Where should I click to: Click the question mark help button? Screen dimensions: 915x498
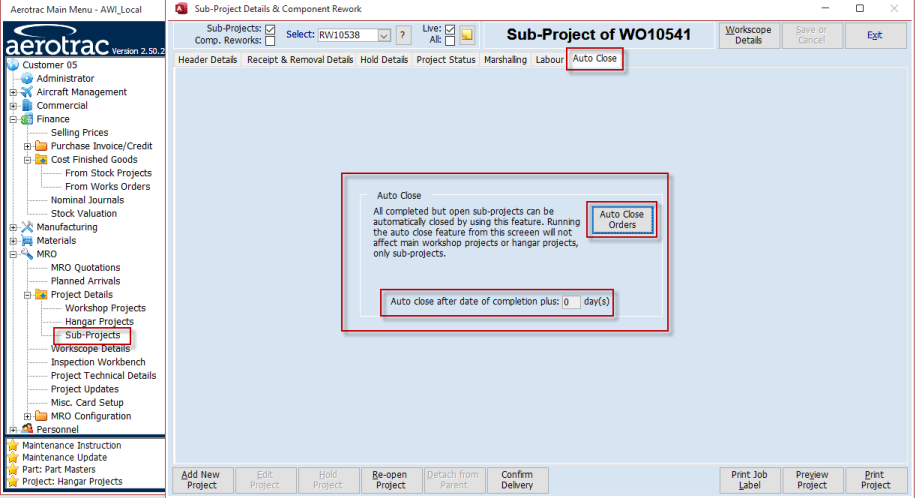click(403, 35)
